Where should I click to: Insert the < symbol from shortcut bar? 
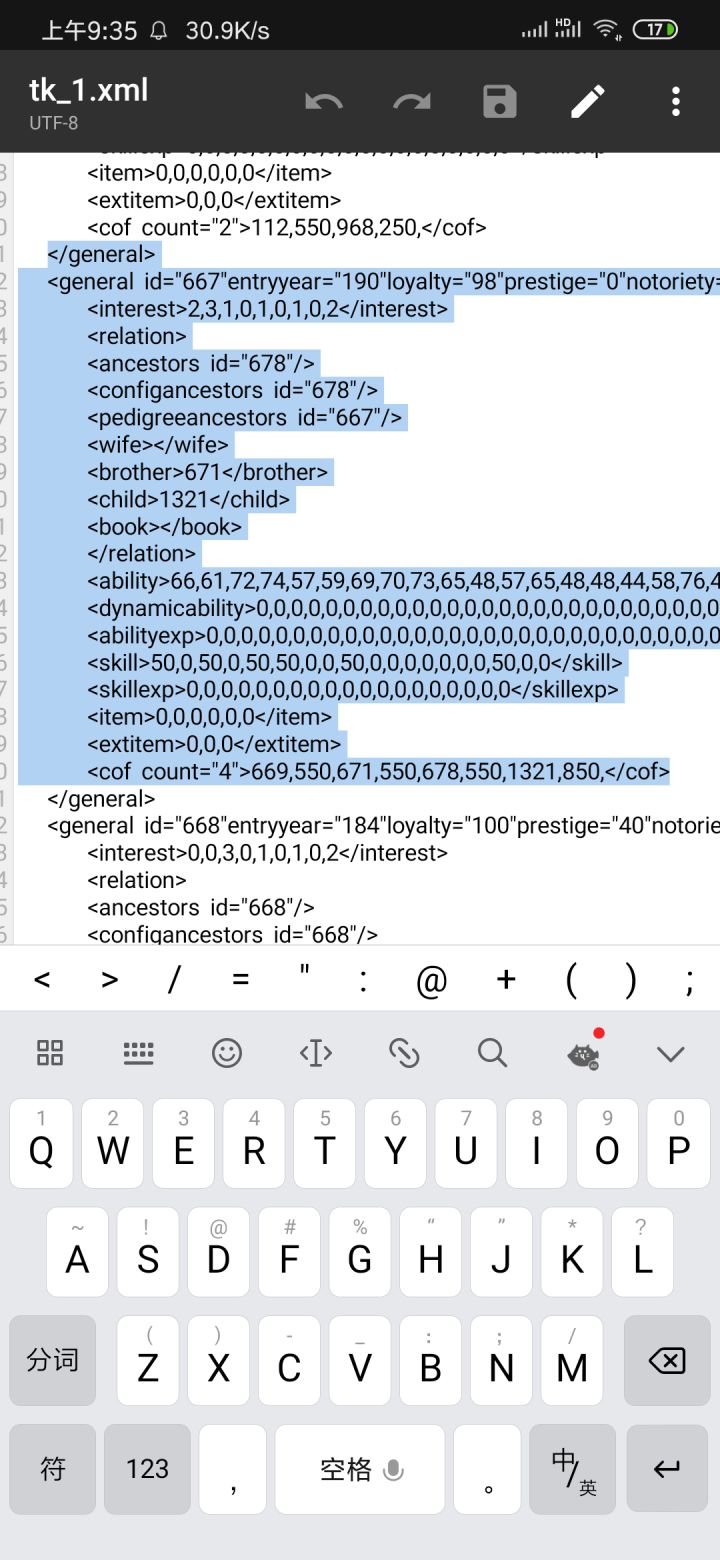point(42,980)
